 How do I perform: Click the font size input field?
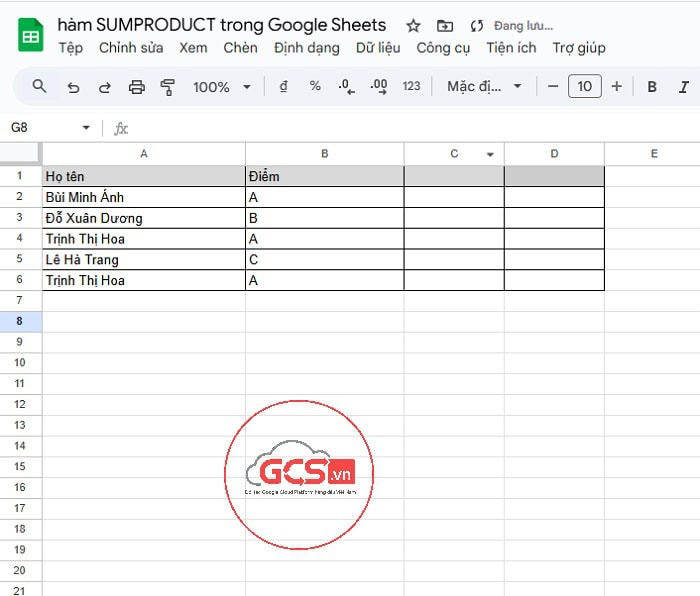[584, 87]
